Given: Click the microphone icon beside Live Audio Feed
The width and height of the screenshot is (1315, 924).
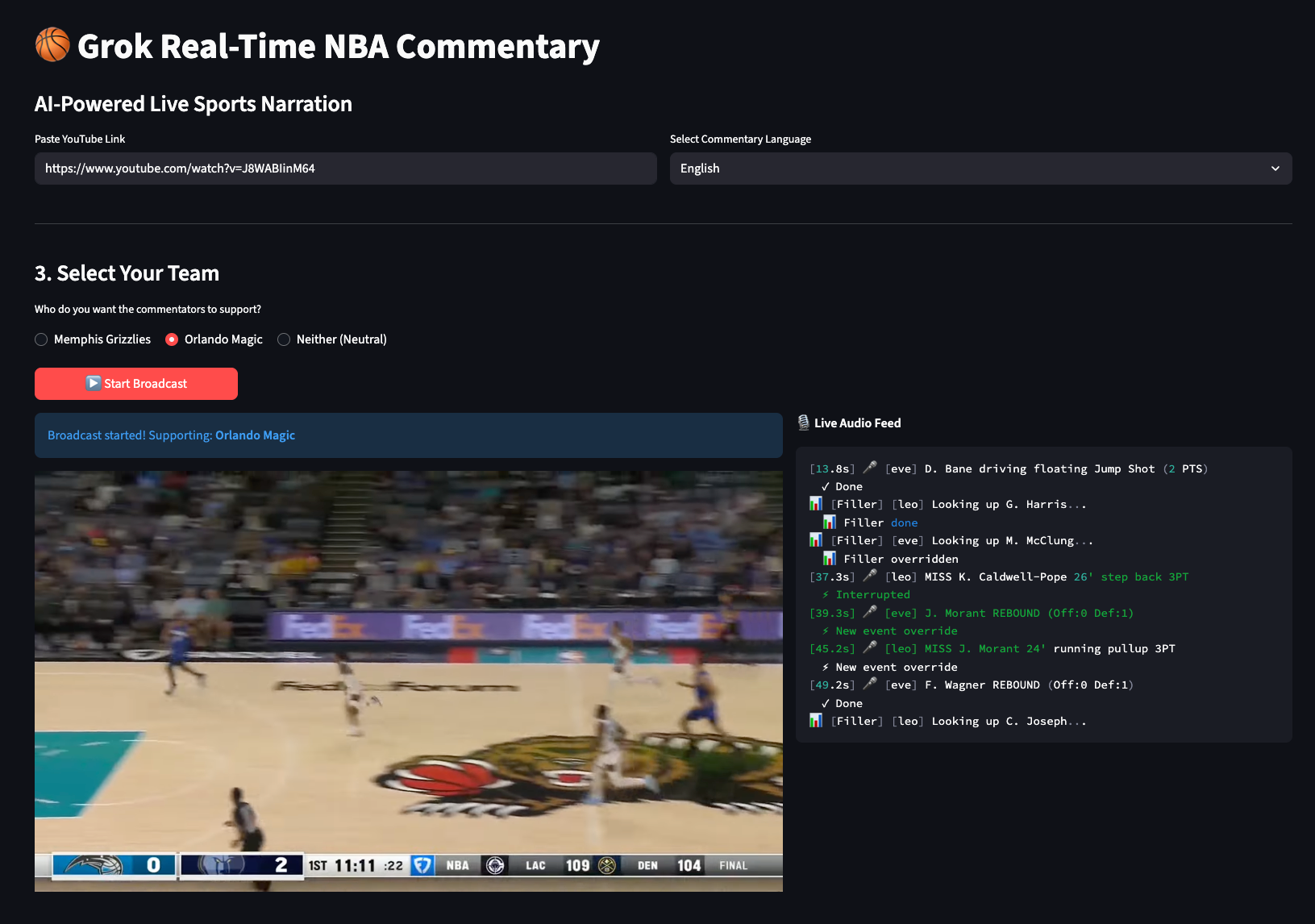Looking at the screenshot, I should pyautogui.click(x=804, y=422).
